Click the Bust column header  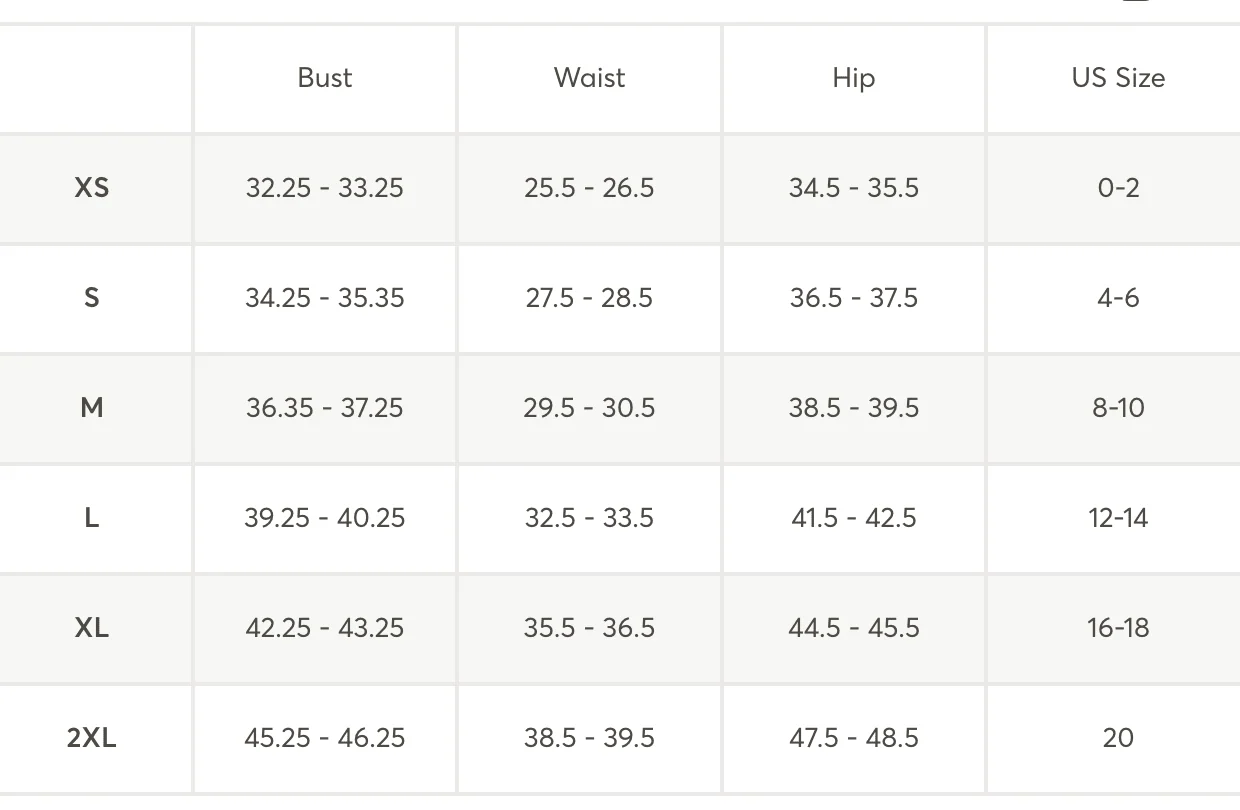325,78
